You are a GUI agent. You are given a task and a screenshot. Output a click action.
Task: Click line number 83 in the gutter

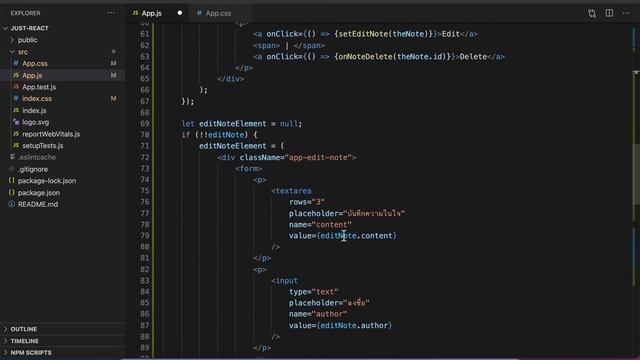click(x=144, y=280)
